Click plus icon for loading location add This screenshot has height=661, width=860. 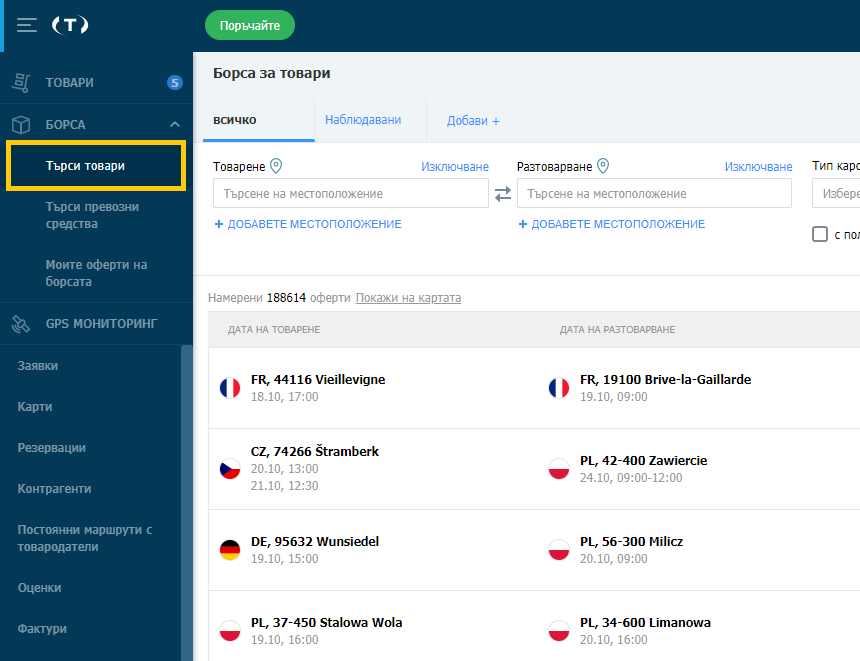tap(218, 224)
